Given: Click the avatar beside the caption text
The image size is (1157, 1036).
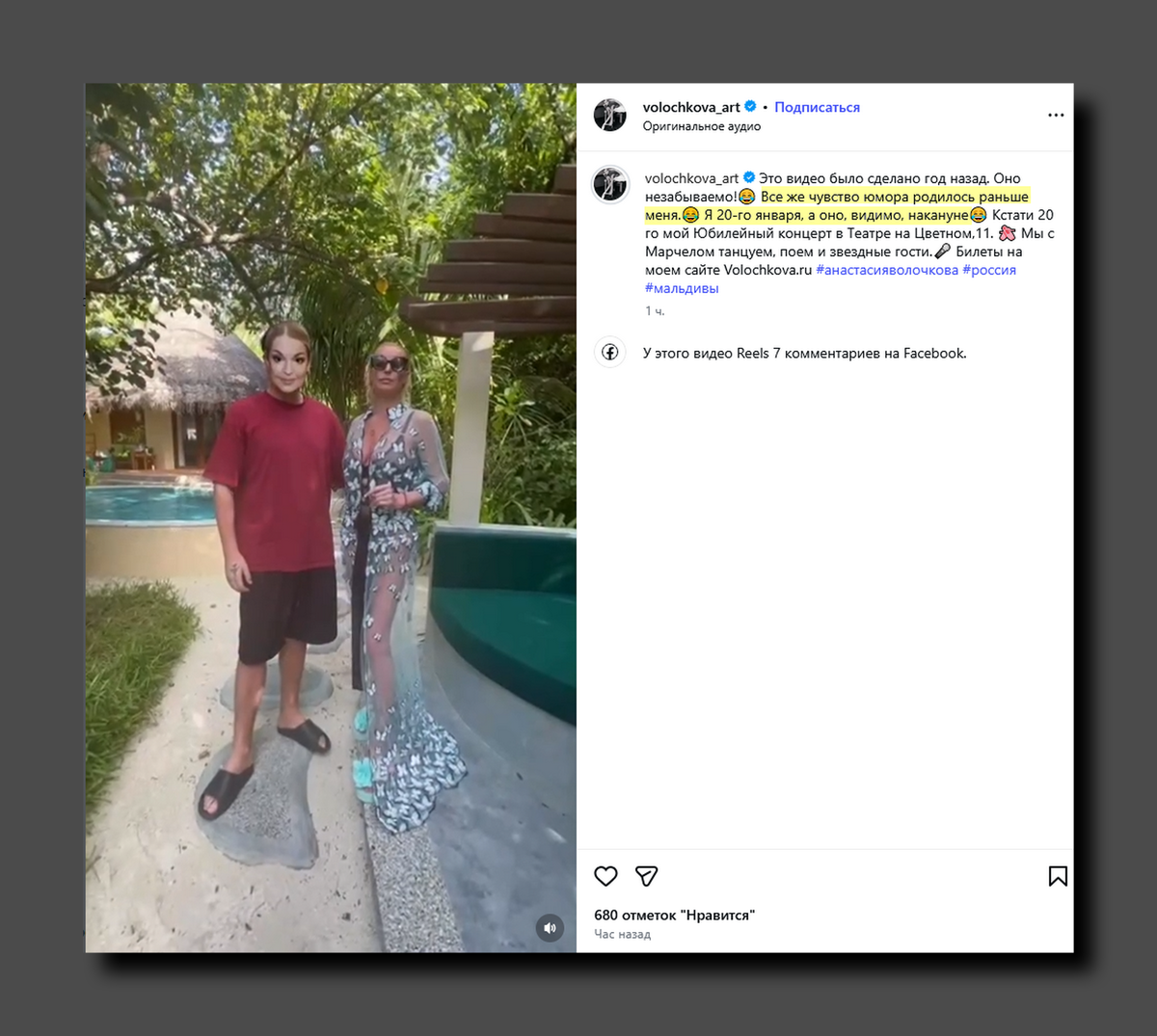Looking at the screenshot, I should (610, 184).
